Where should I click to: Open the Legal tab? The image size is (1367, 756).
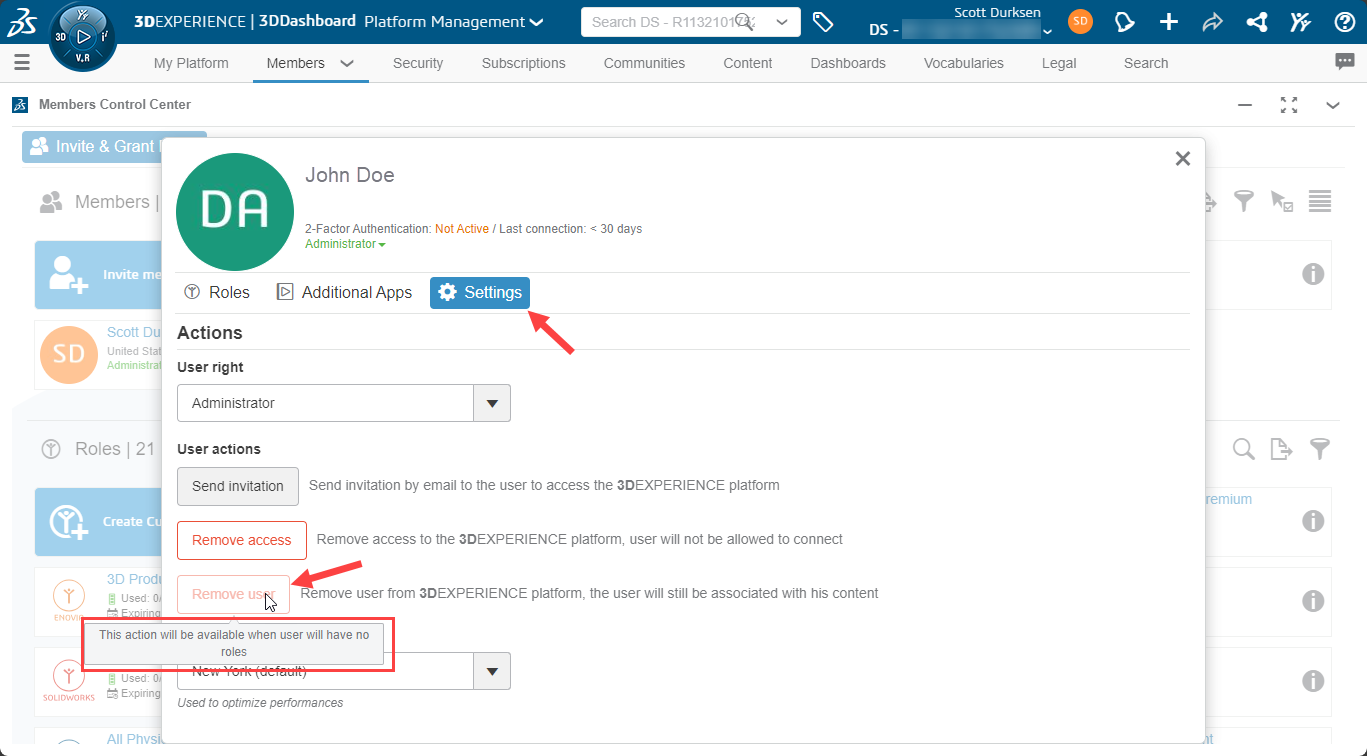coord(1059,63)
